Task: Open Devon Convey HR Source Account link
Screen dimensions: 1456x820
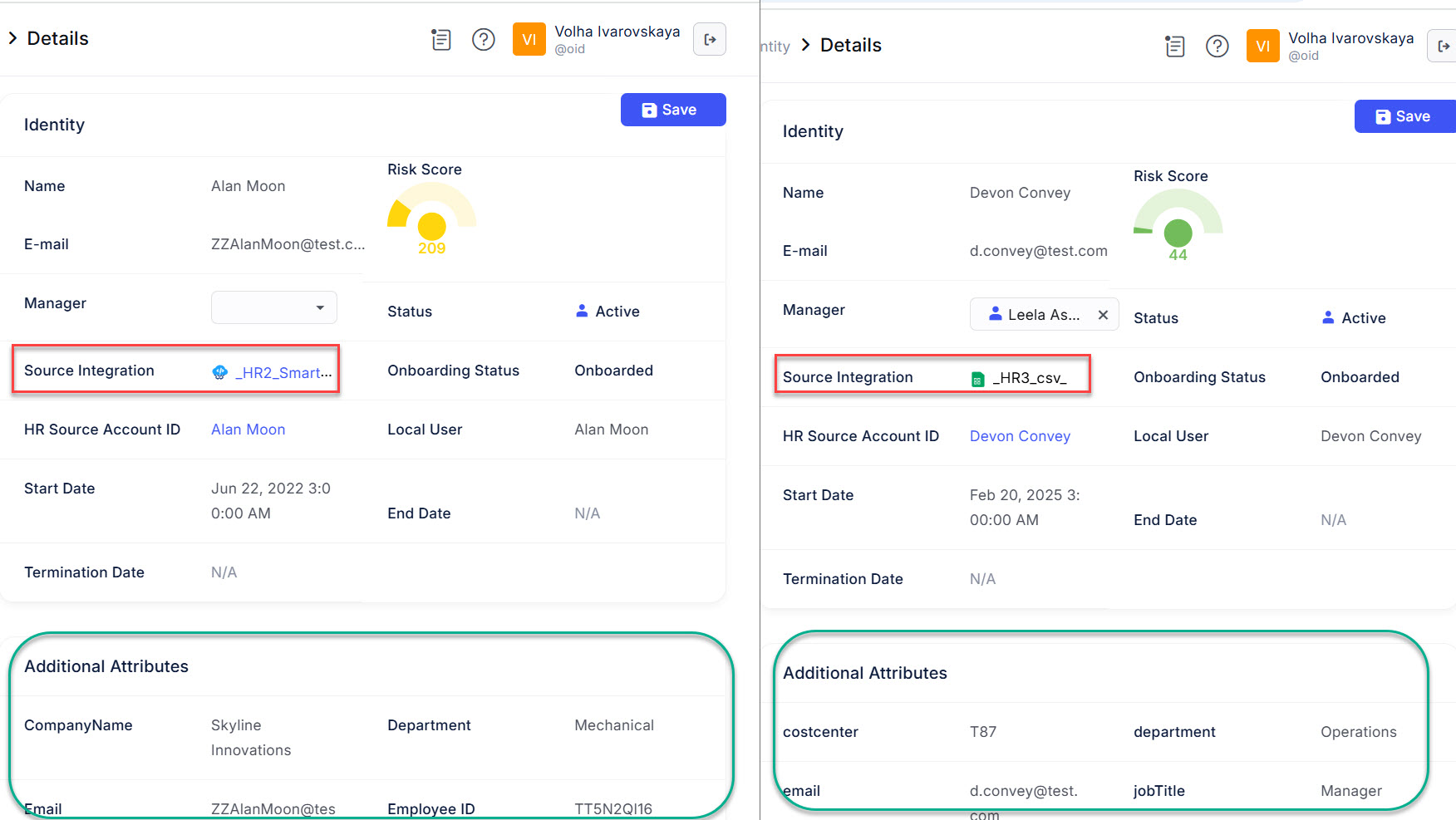Action: [x=1020, y=436]
